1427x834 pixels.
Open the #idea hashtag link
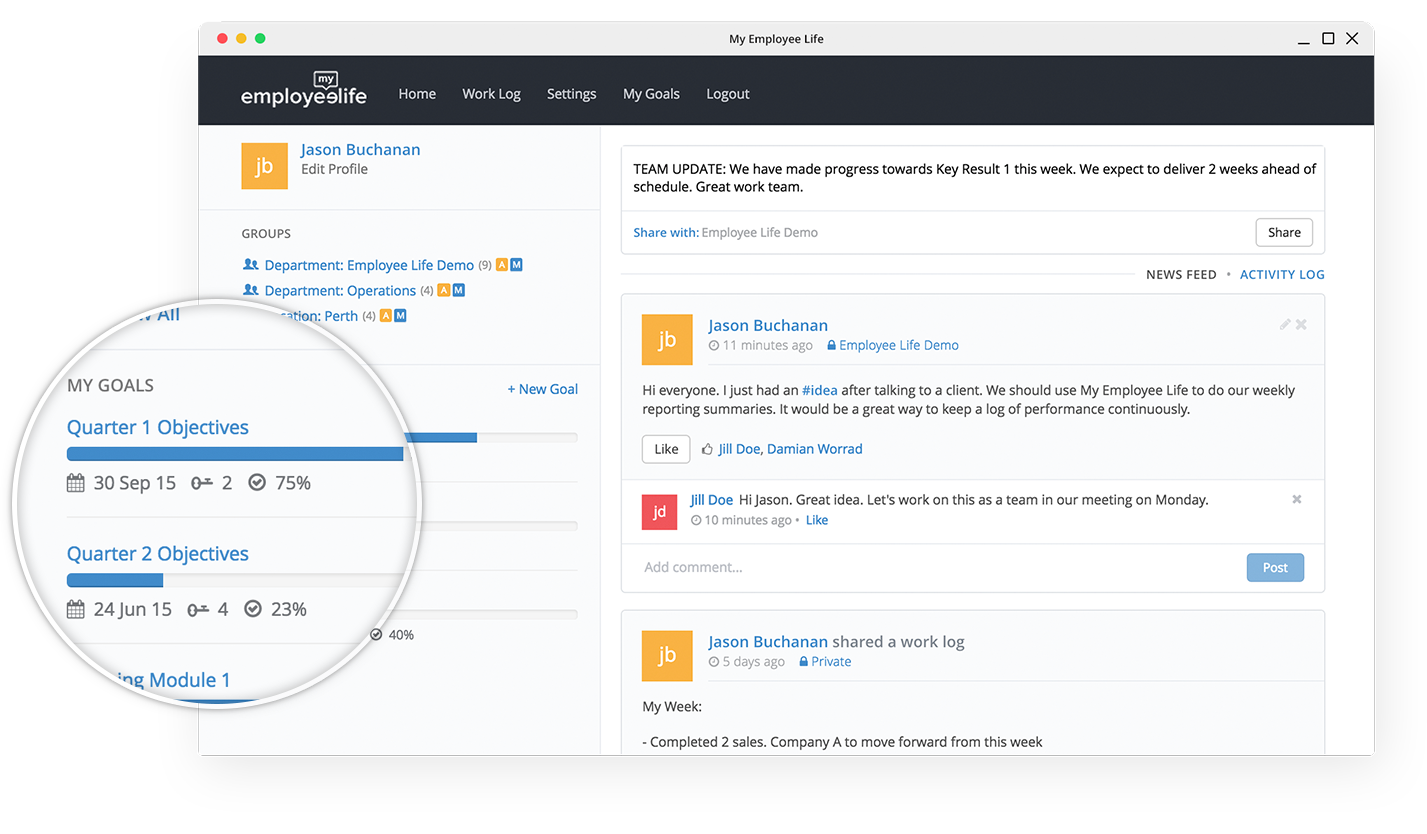(820, 390)
